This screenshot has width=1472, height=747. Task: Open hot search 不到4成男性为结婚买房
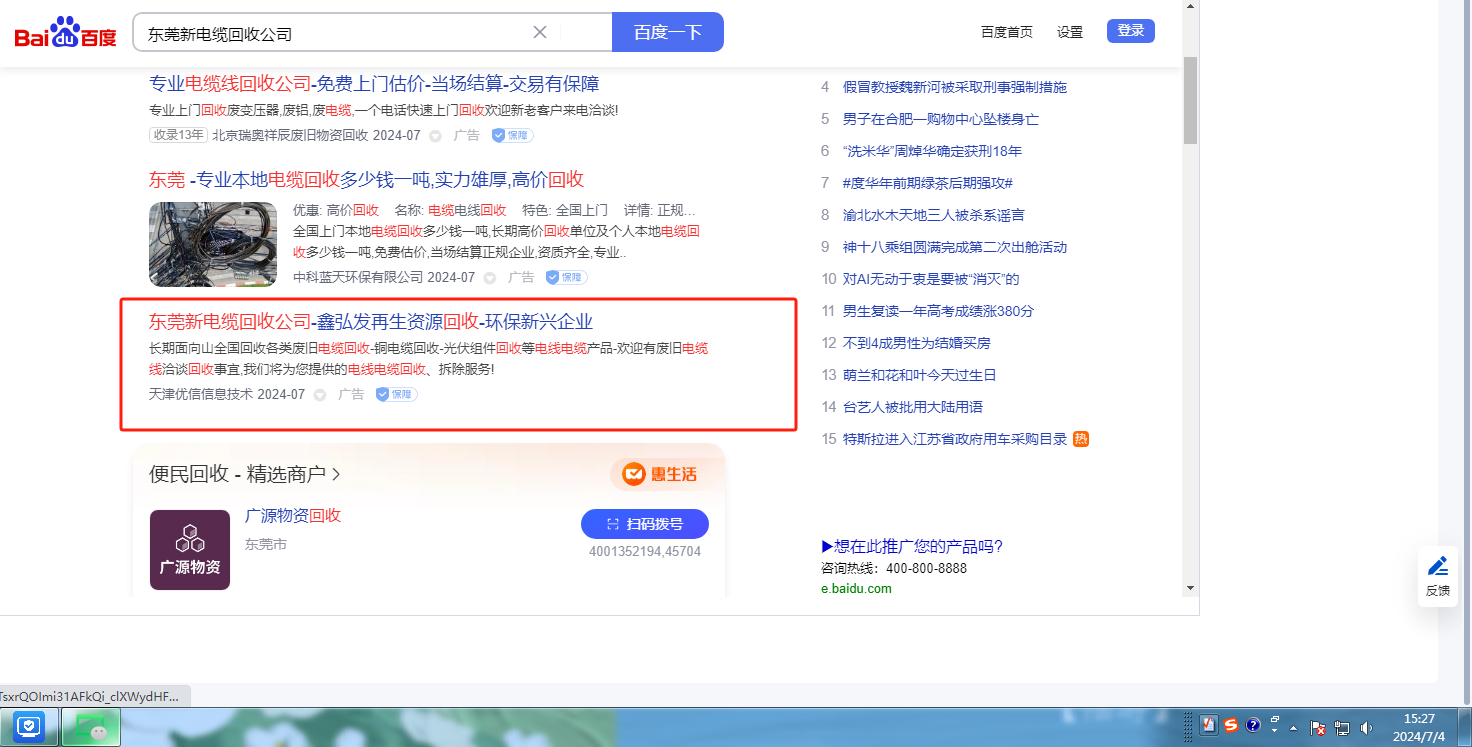click(917, 343)
